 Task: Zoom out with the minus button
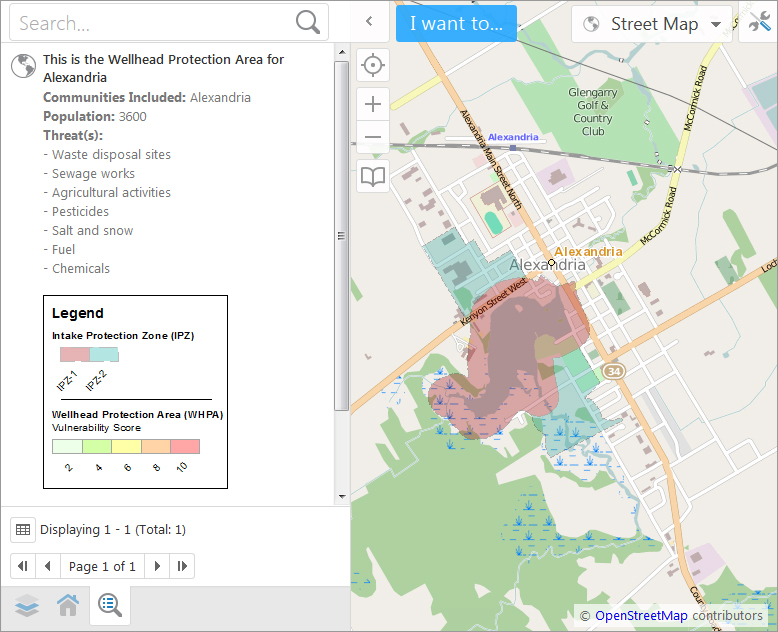[x=373, y=138]
